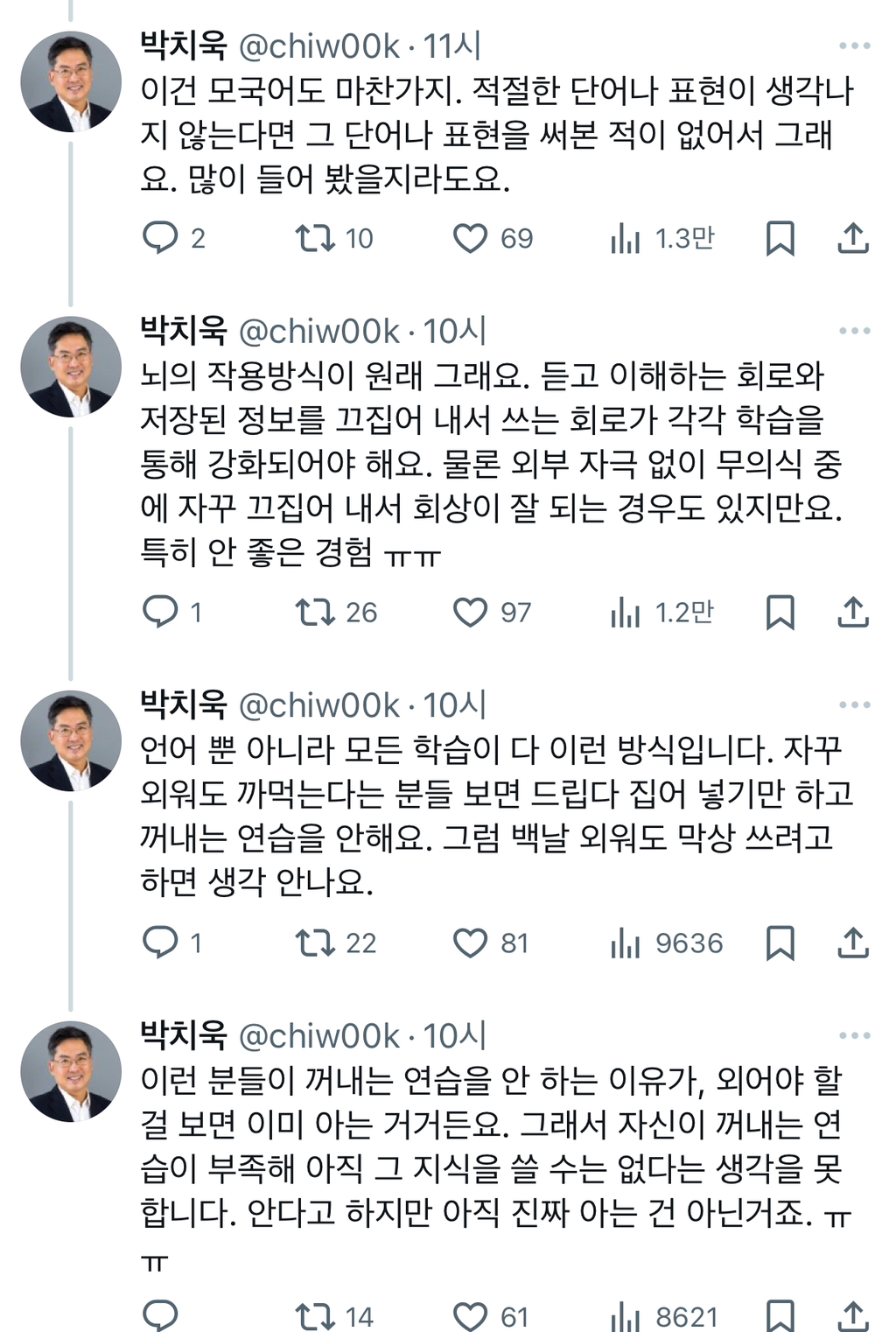Reply to the tweet with 22 reposts
This screenshot has height=1332, width=896.
(x=160, y=943)
